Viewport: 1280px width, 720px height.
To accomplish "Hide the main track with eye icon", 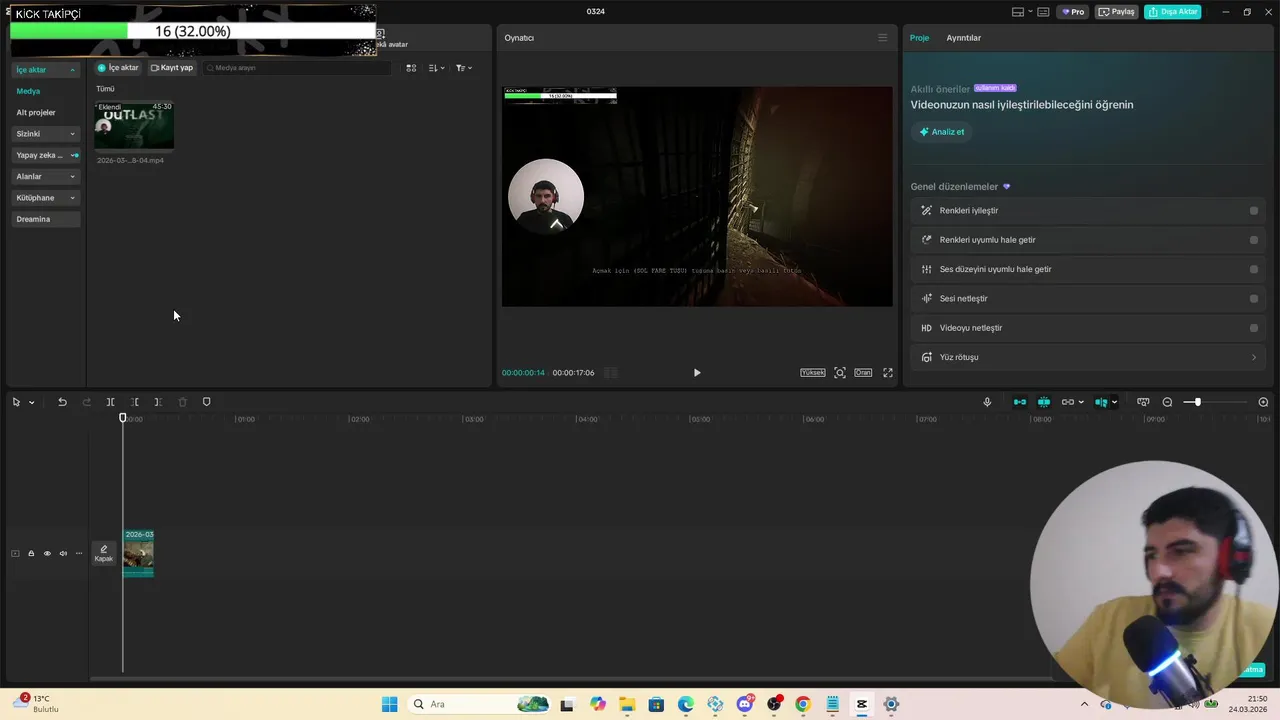I will (47, 553).
